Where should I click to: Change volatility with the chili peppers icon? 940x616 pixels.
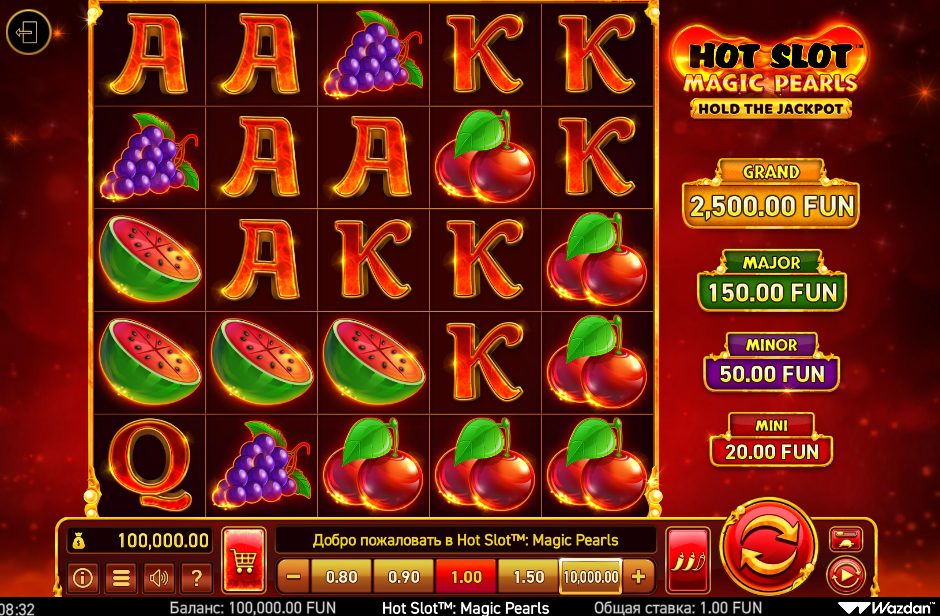point(688,560)
